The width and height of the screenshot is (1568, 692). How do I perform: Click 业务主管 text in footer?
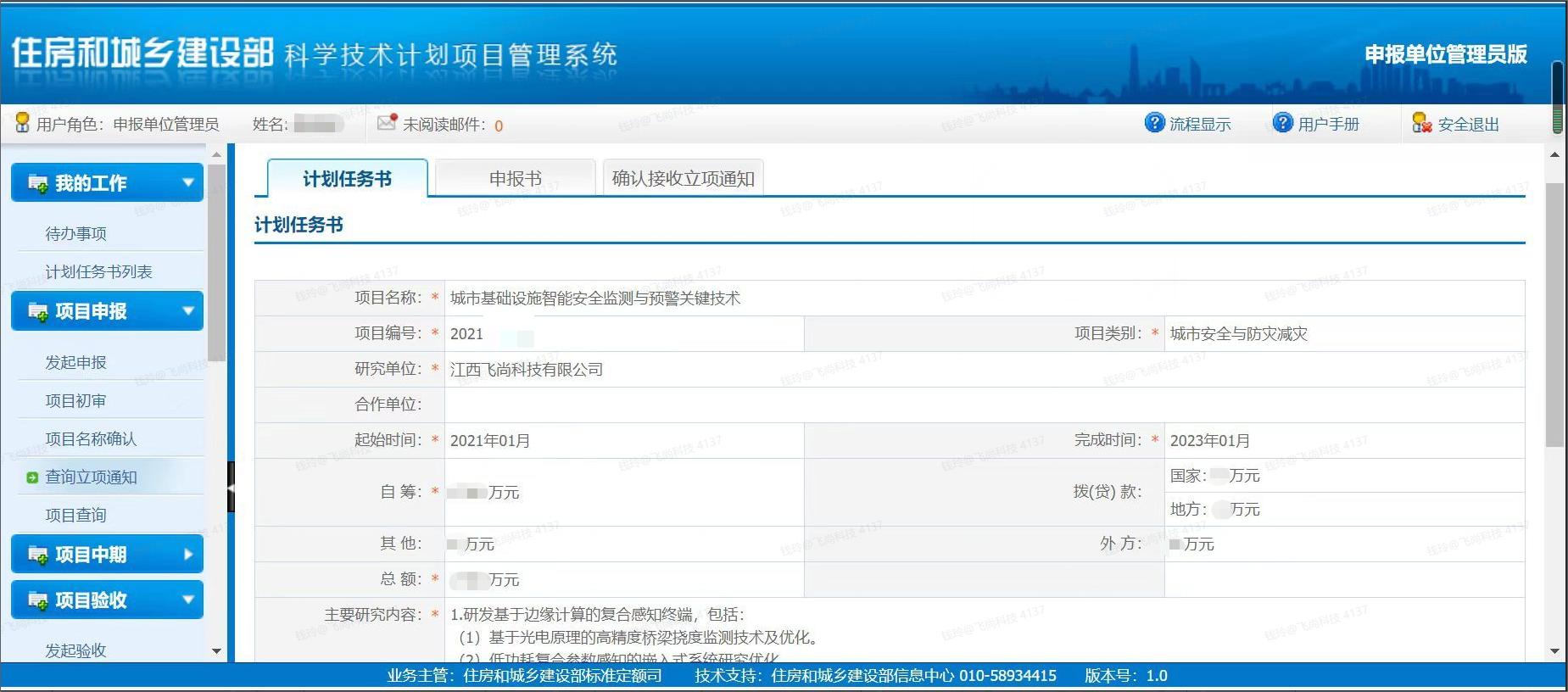(524, 676)
